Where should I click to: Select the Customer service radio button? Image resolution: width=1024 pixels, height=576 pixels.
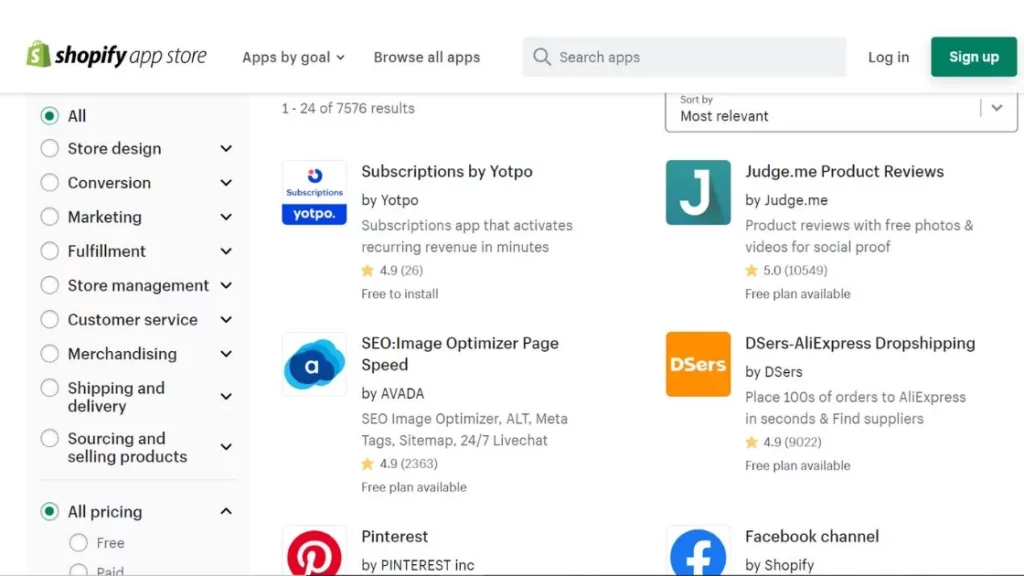coord(49,319)
